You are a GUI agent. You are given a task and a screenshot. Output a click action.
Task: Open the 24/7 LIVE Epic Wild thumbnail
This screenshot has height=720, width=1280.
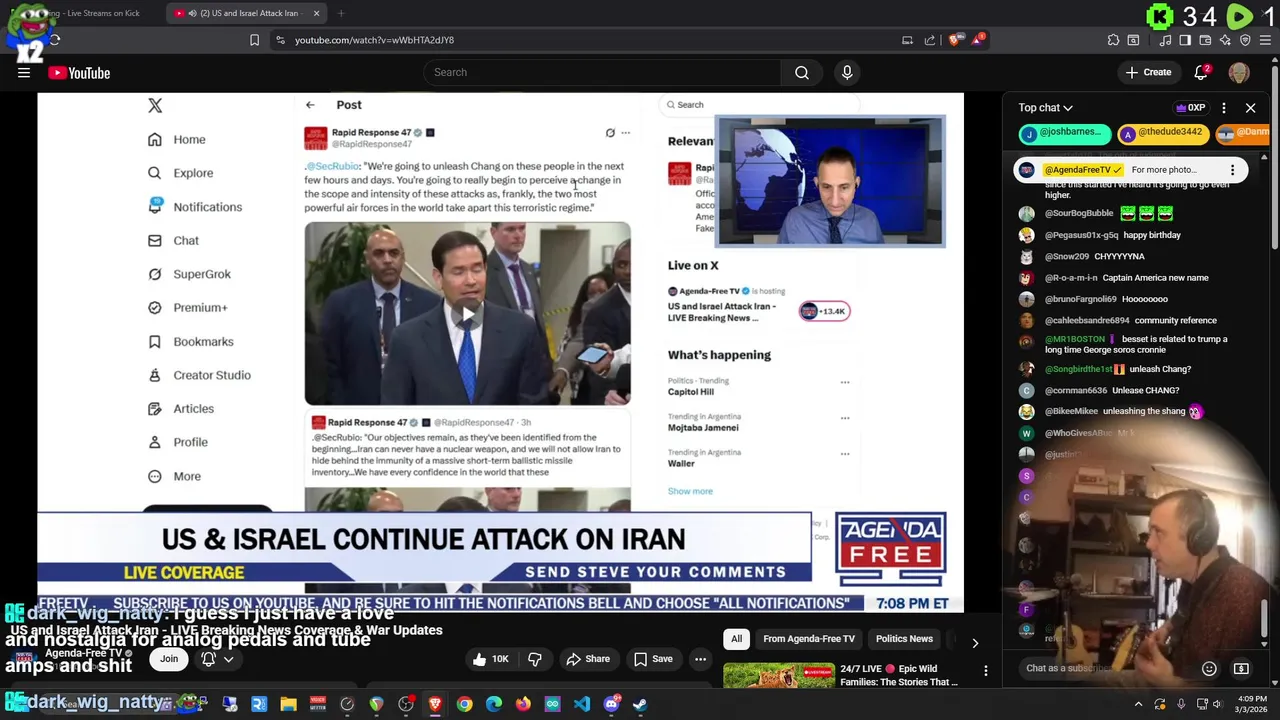click(778, 675)
